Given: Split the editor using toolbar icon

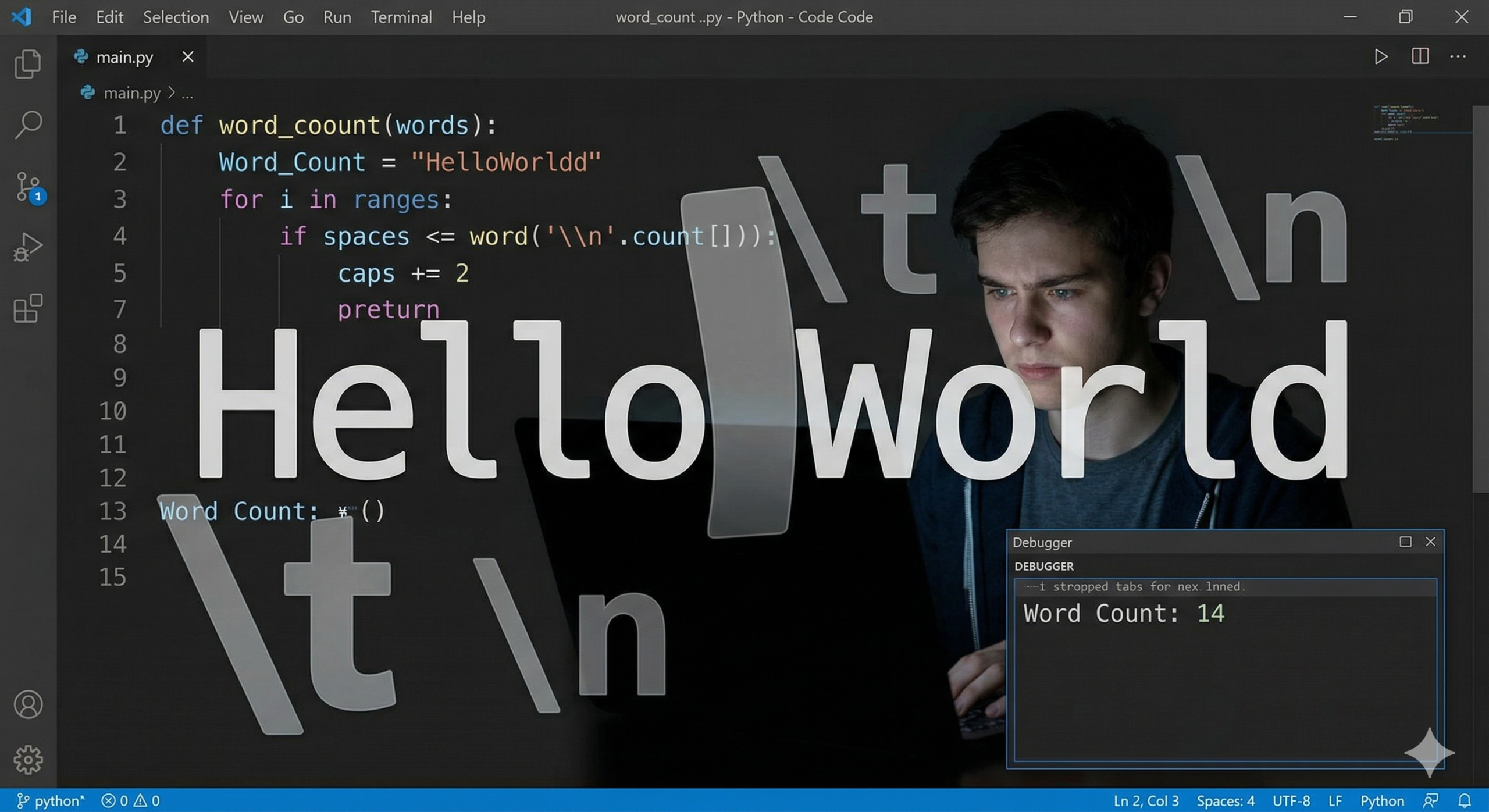Looking at the screenshot, I should (x=1419, y=56).
